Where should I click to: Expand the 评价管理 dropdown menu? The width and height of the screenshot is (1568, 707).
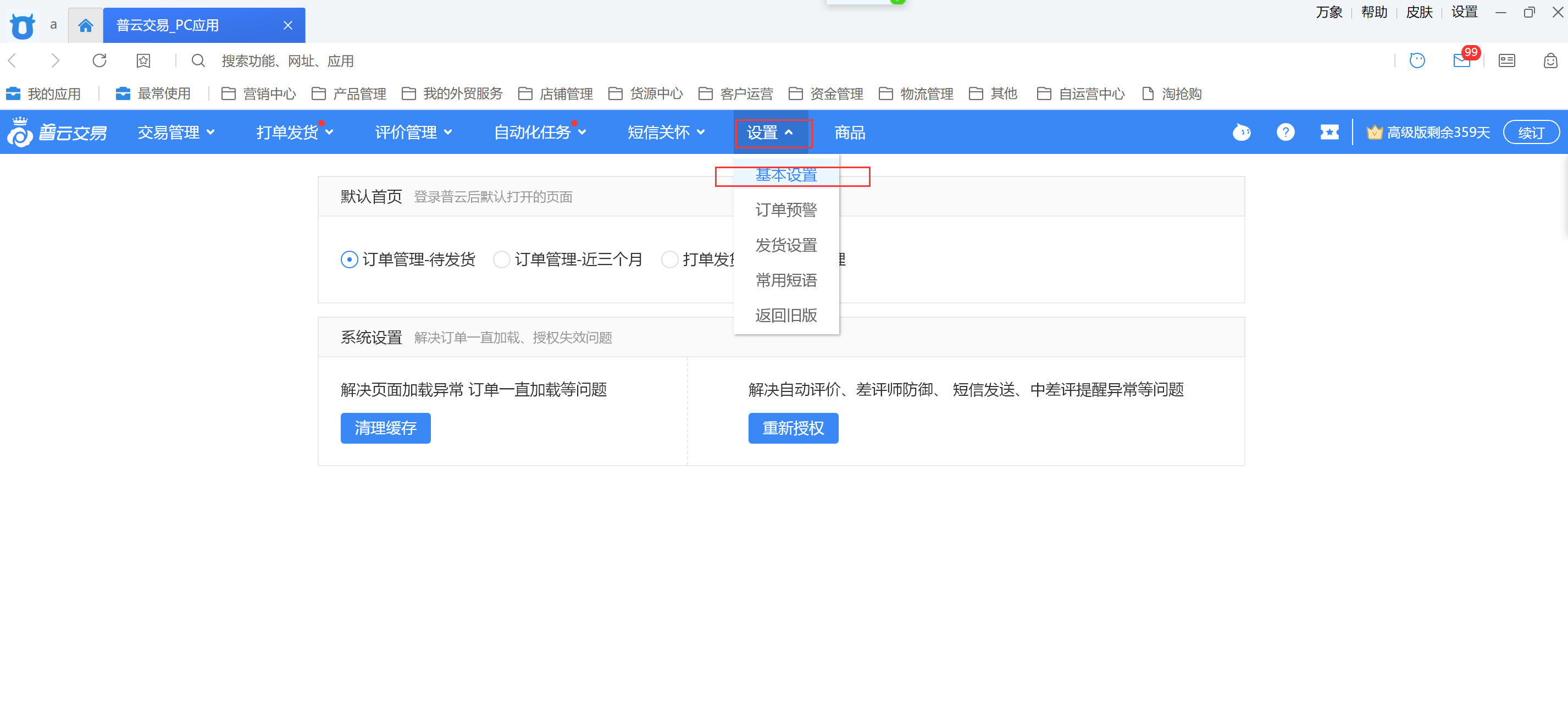pyautogui.click(x=413, y=132)
